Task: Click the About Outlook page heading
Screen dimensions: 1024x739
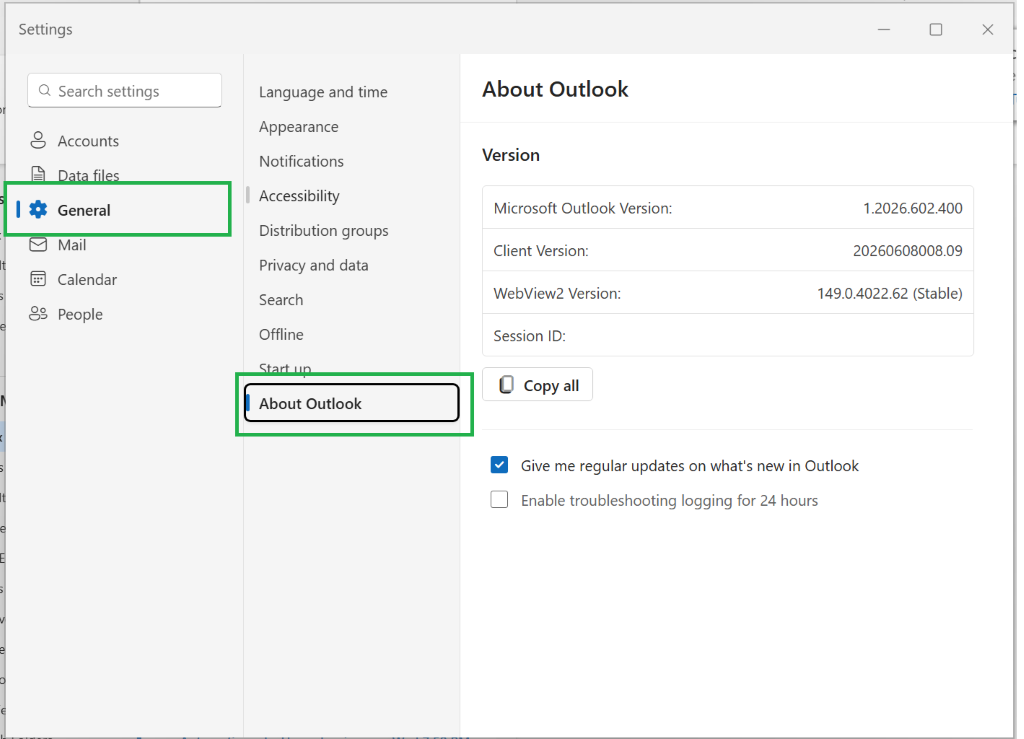Action: (x=555, y=89)
